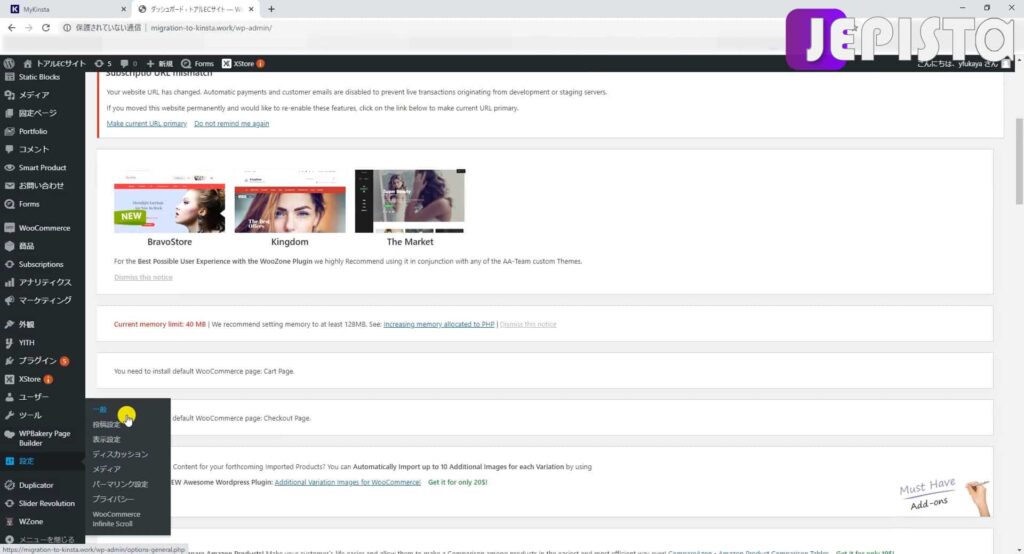Open the Forms admin bar menu

pos(197,63)
